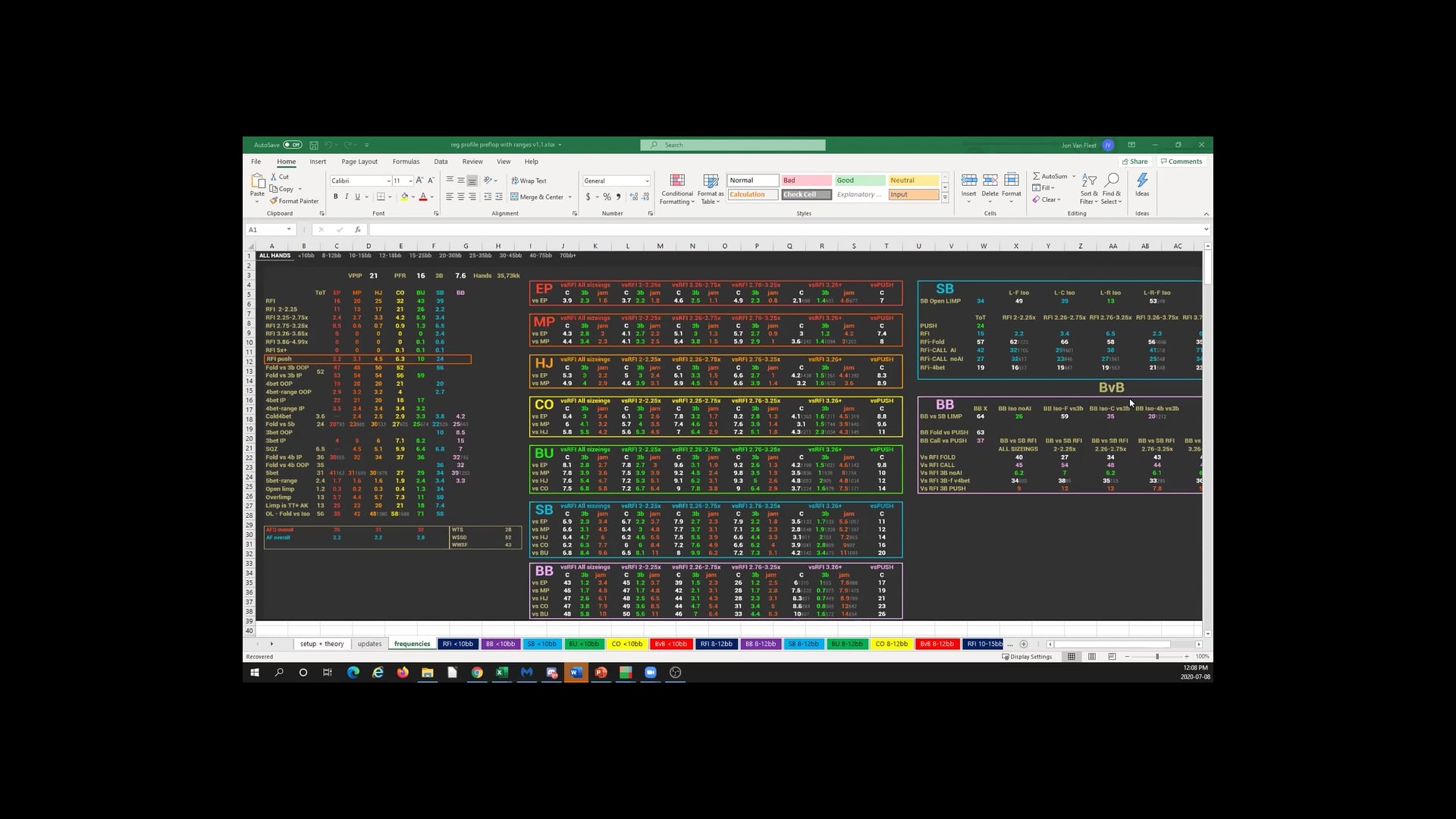Open the font name dropdown
Viewport: 1456px width, 819px height.
click(389, 180)
